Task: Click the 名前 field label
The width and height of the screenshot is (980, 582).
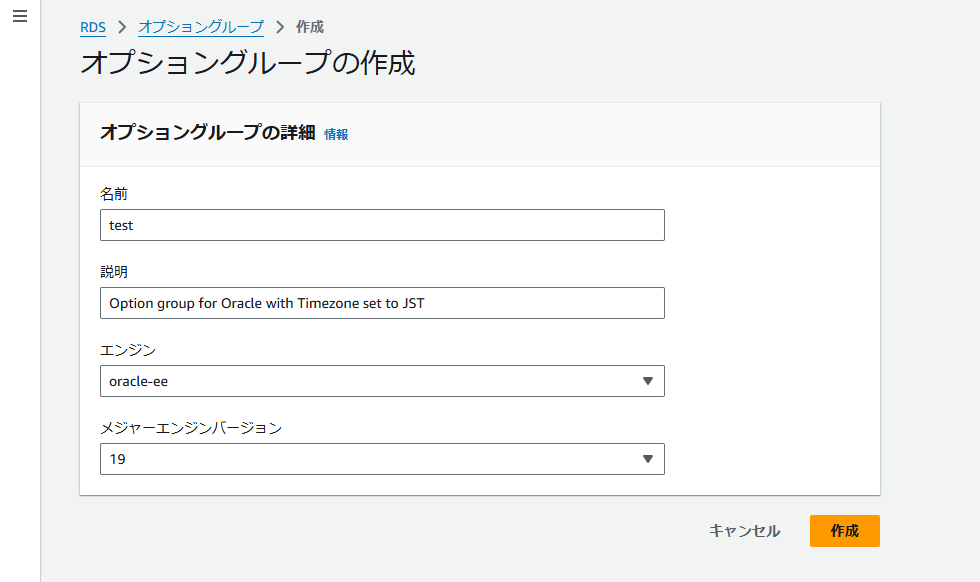Action: tap(114, 194)
